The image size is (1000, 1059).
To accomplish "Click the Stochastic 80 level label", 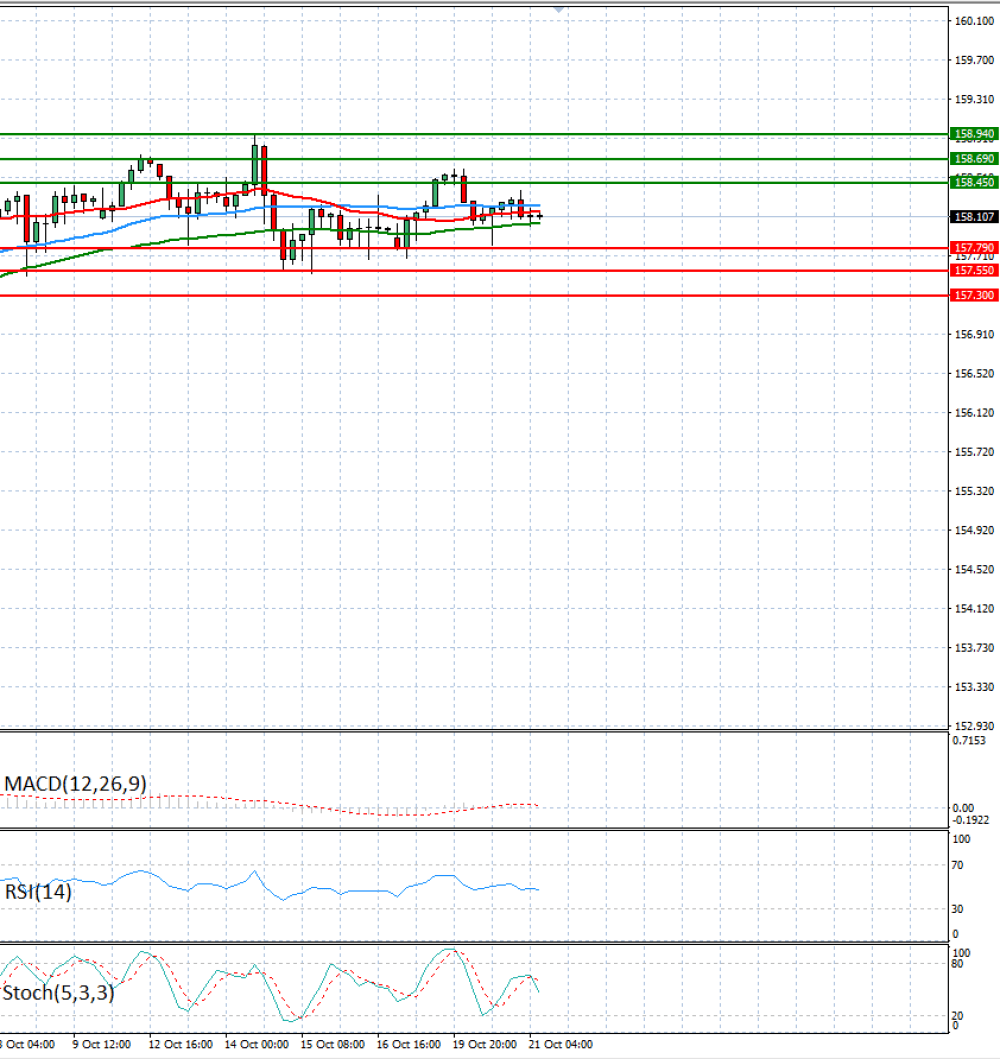I will (957, 964).
